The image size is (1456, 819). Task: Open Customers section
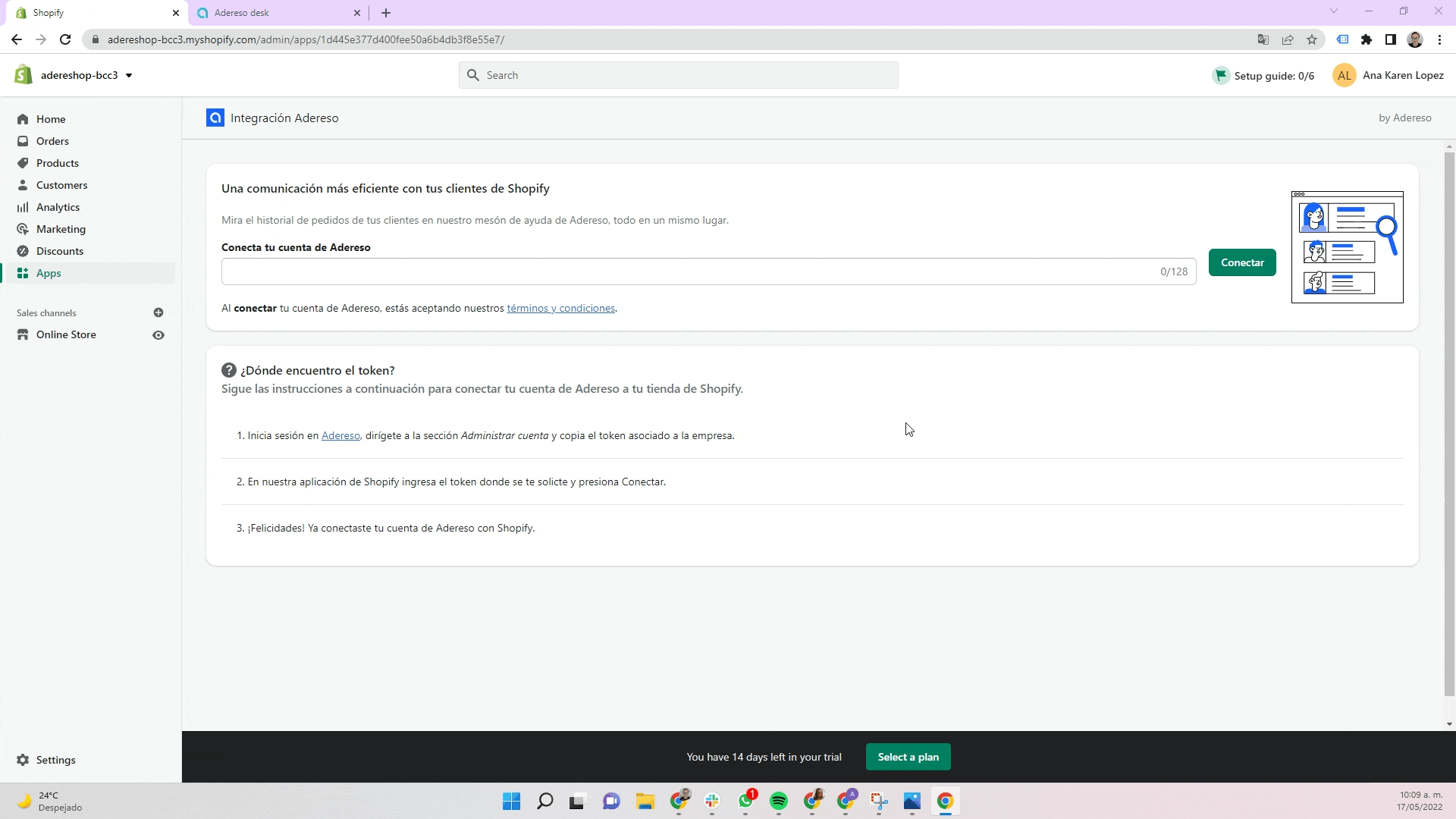pos(61,185)
